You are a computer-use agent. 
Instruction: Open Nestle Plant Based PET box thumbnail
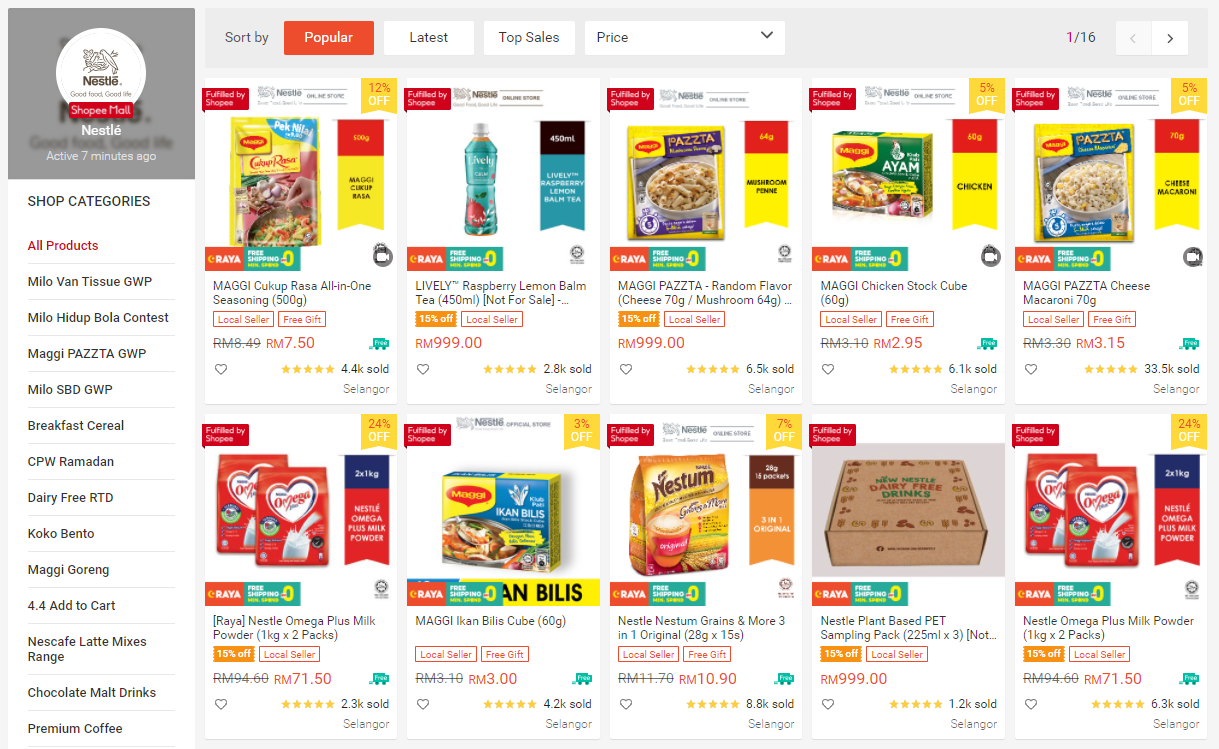pyautogui.click(x=908, y=510)
